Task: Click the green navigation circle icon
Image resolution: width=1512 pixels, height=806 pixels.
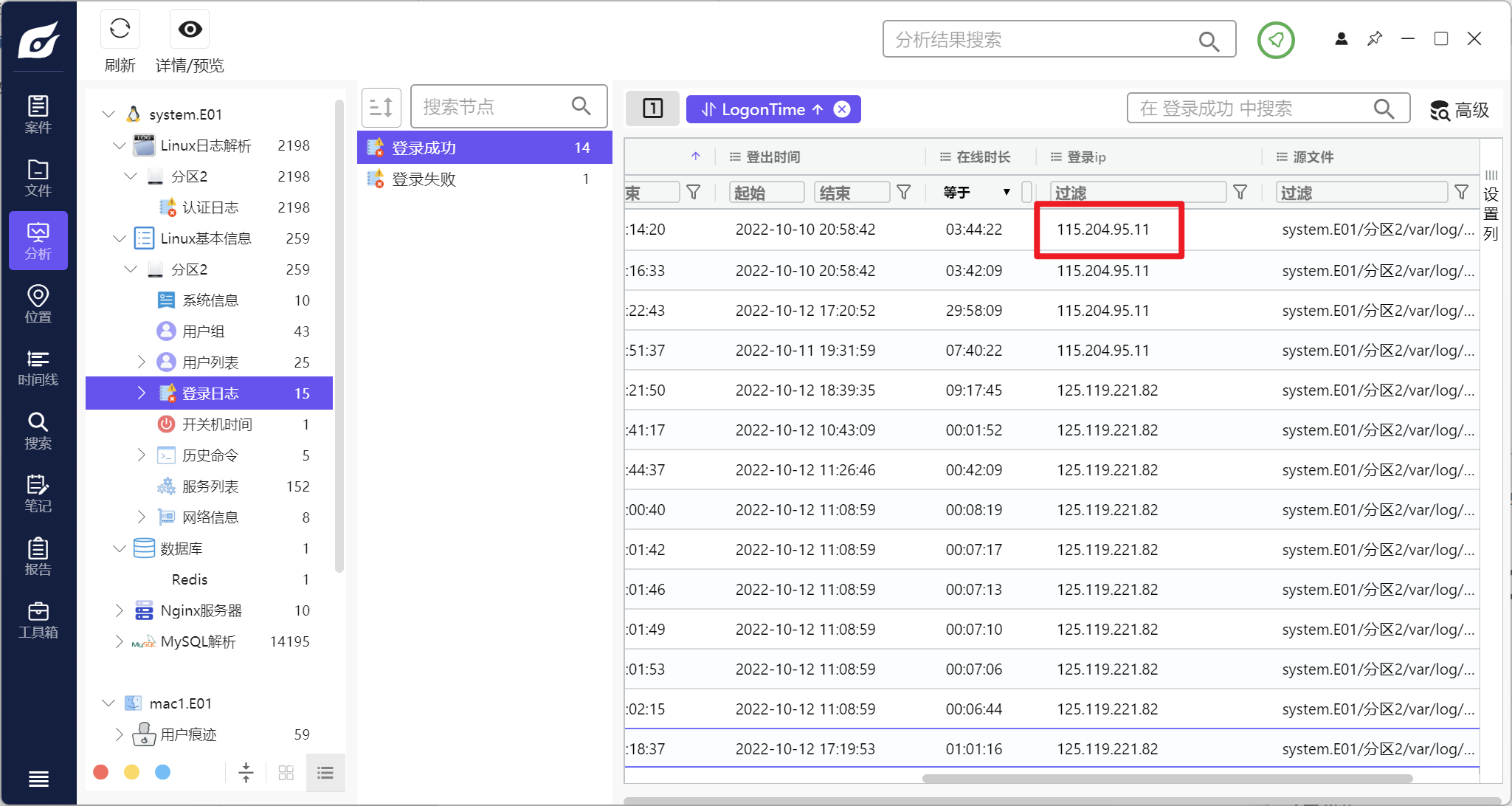Action: (x=1276, y=40)
